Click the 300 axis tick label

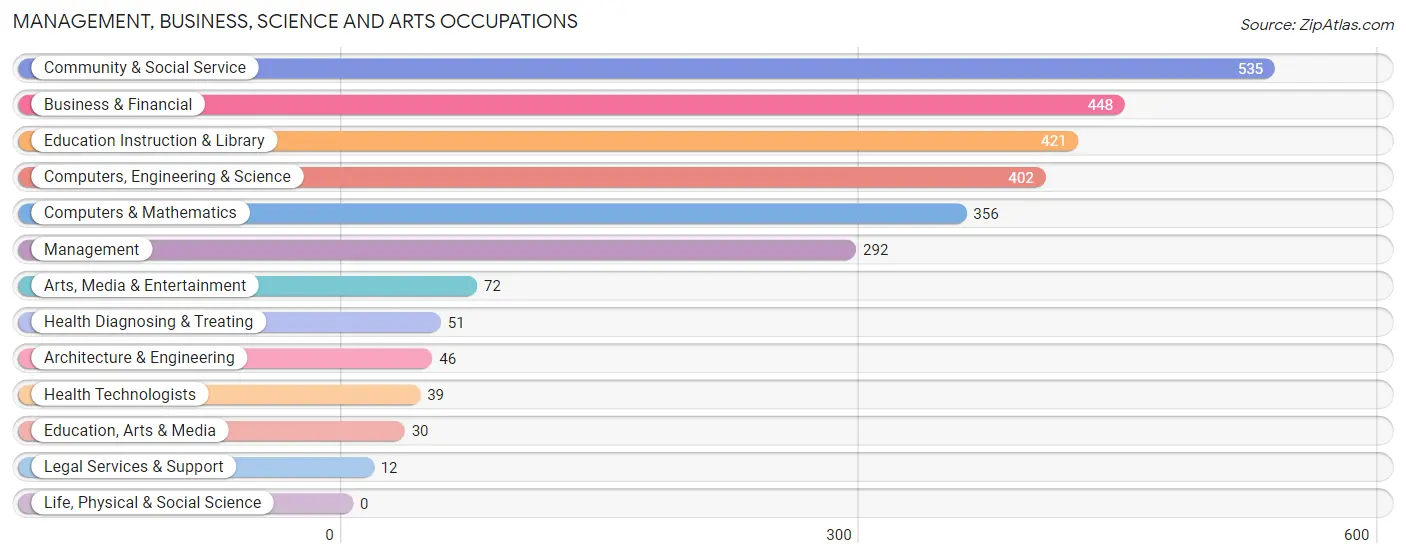[839, 535]
